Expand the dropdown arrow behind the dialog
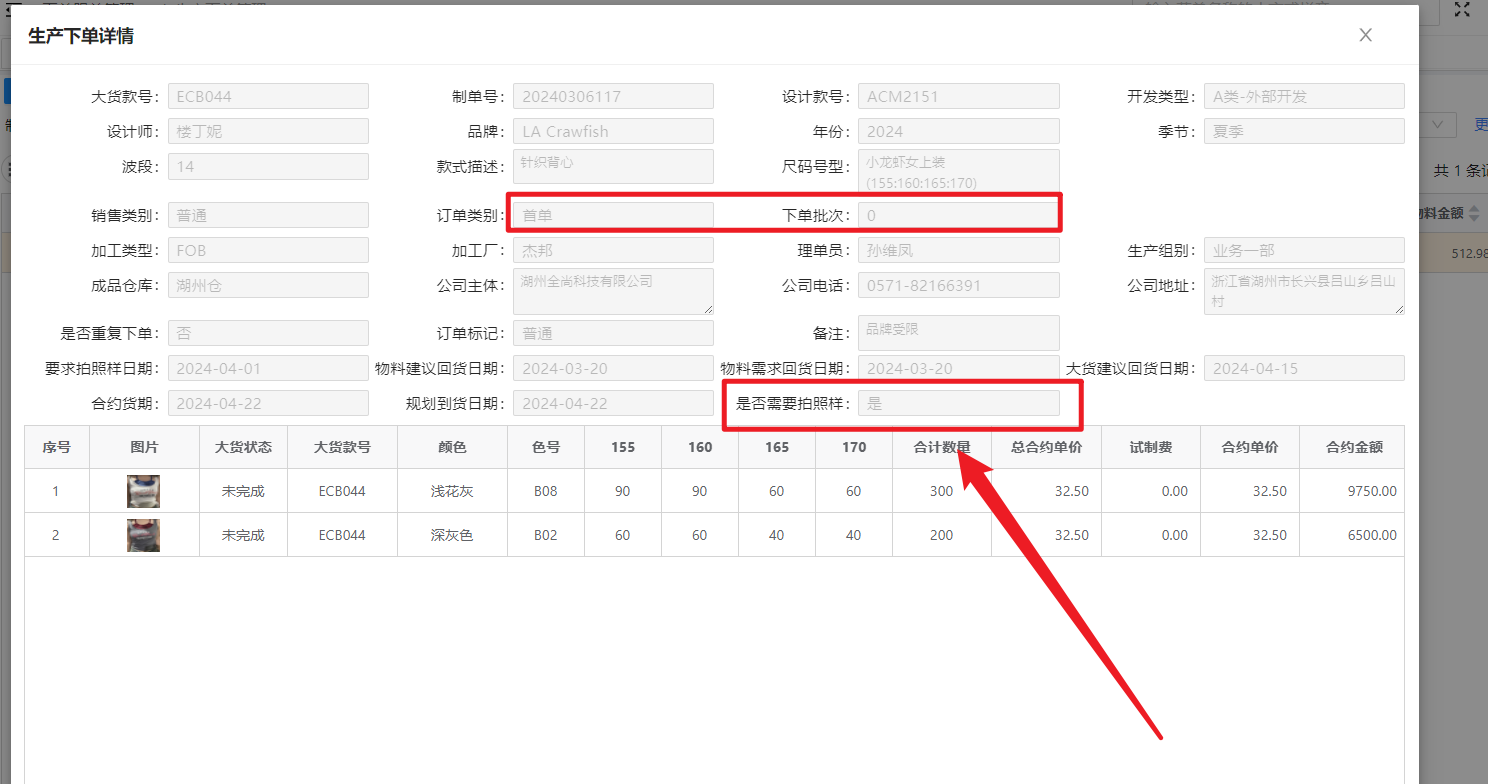 [x=1437, y=125]
